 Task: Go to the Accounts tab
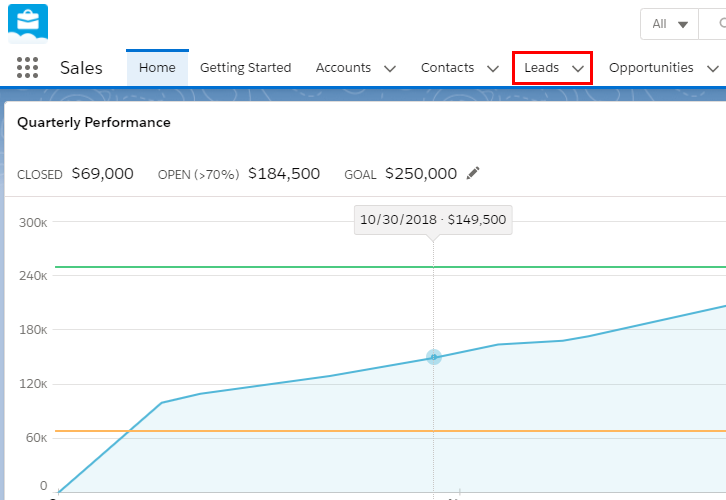344,68
